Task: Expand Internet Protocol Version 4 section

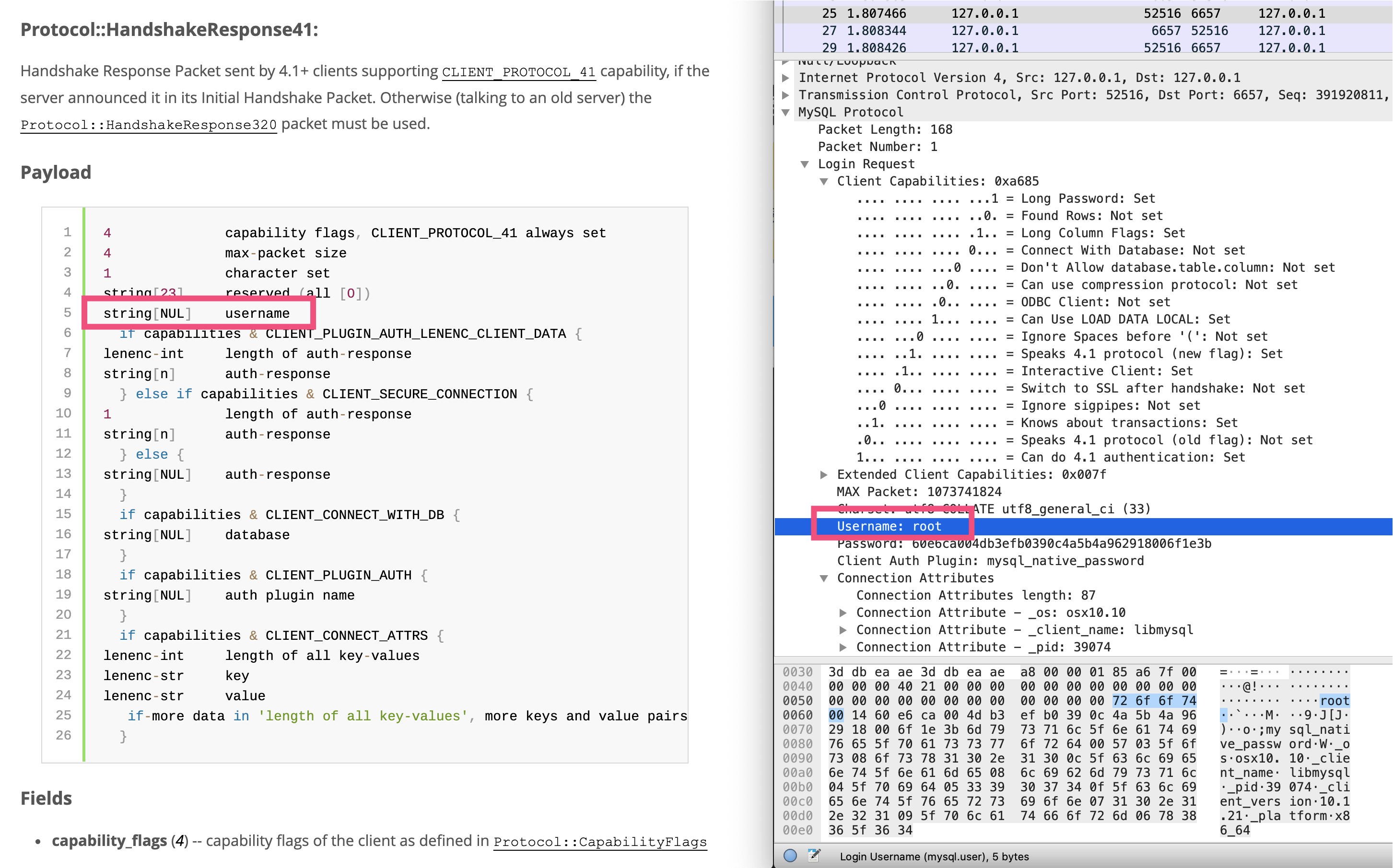Action: click(785, 78)
